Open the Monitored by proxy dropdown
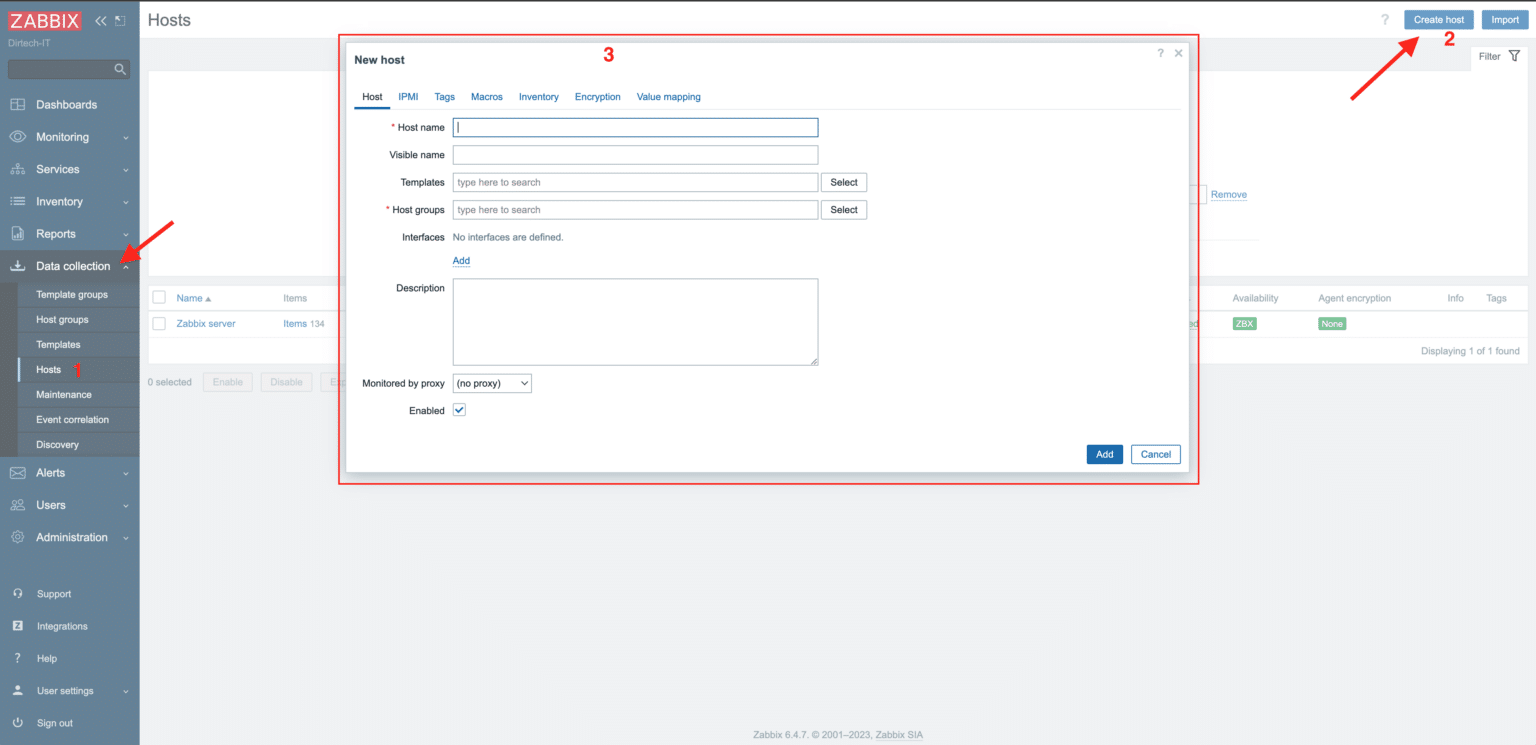The height and width of the screenshot is (745, 1536). (491, 382)
